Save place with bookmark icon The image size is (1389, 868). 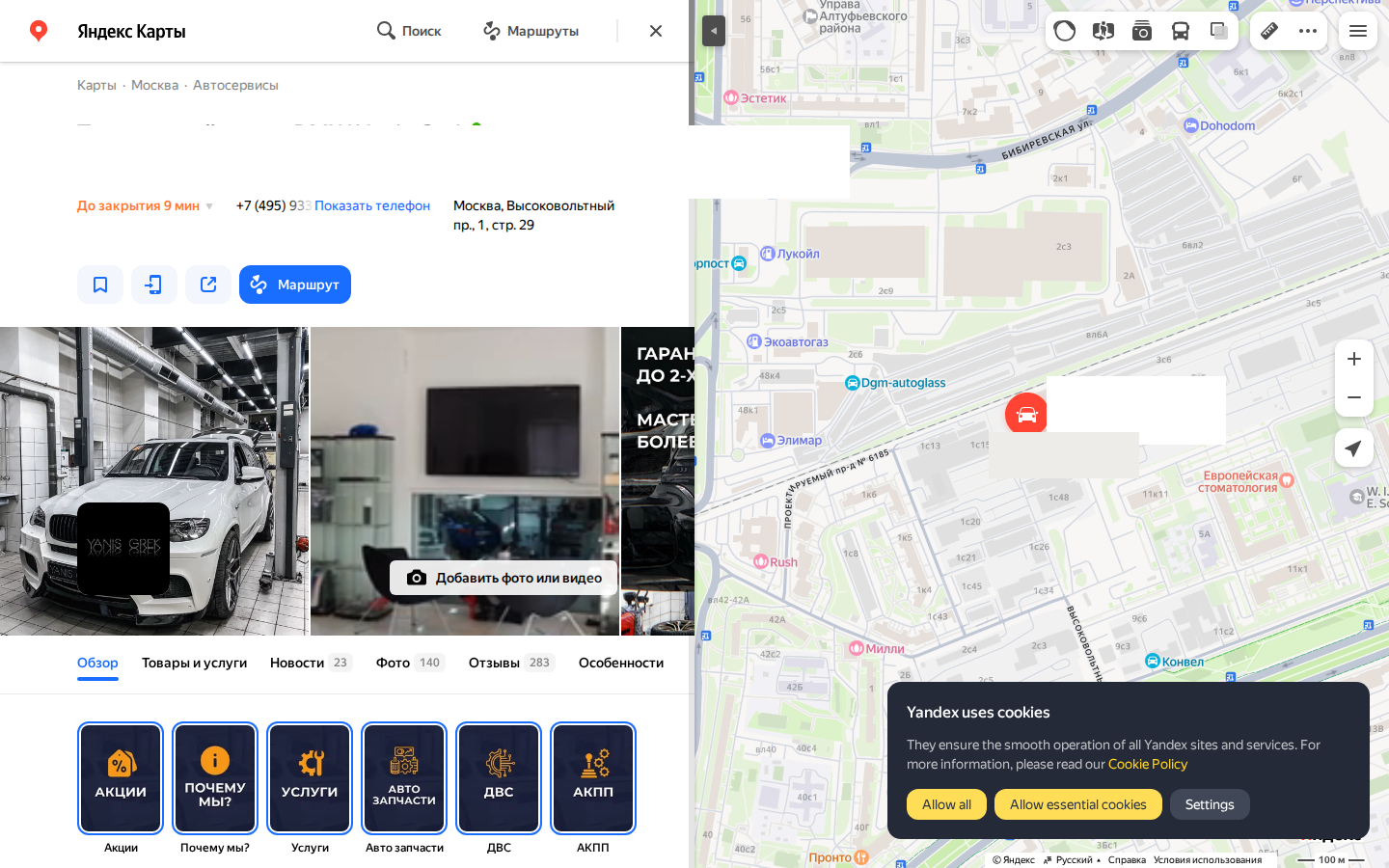(100, 285)
